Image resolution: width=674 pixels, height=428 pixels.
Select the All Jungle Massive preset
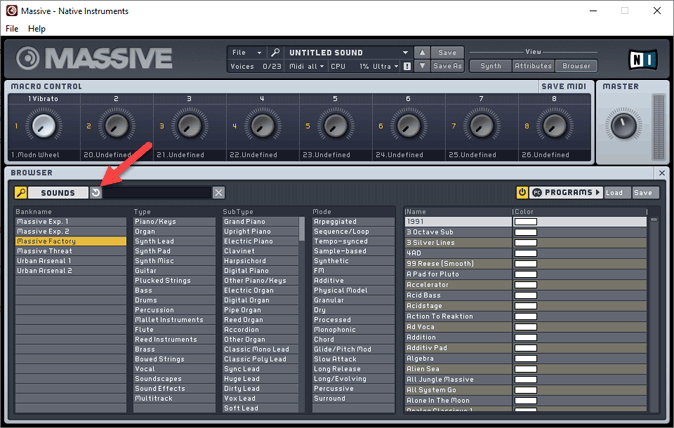458,379
